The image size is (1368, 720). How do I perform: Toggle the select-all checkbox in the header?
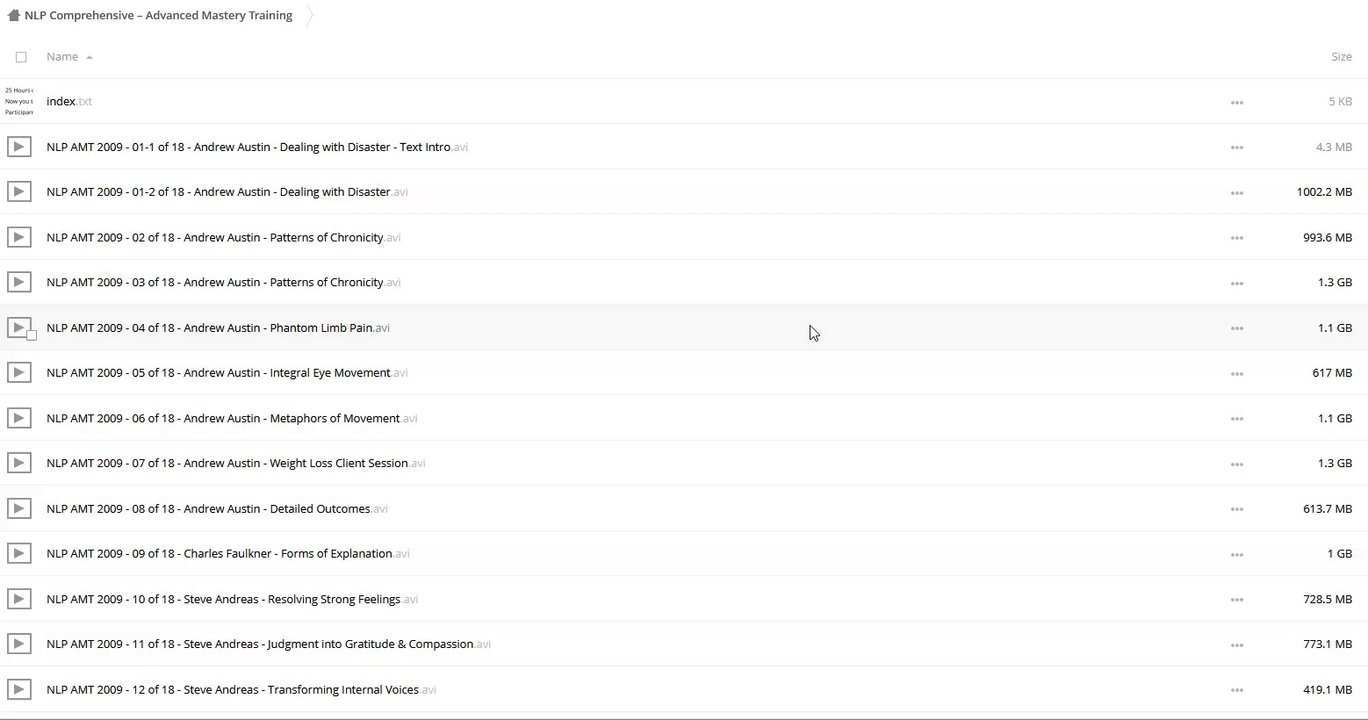[x=21, y=57]
